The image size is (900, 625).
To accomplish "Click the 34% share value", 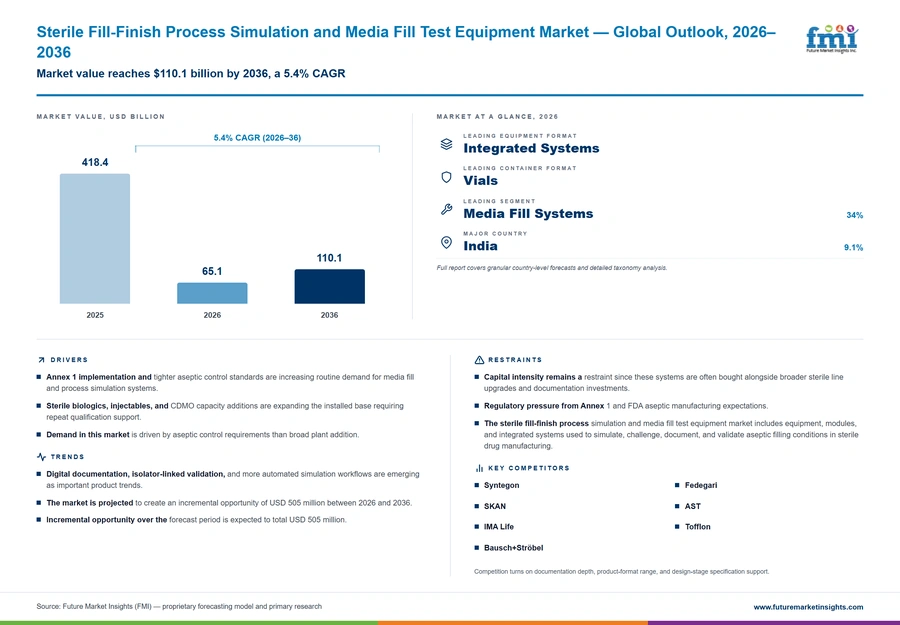I will pos(855,215).
